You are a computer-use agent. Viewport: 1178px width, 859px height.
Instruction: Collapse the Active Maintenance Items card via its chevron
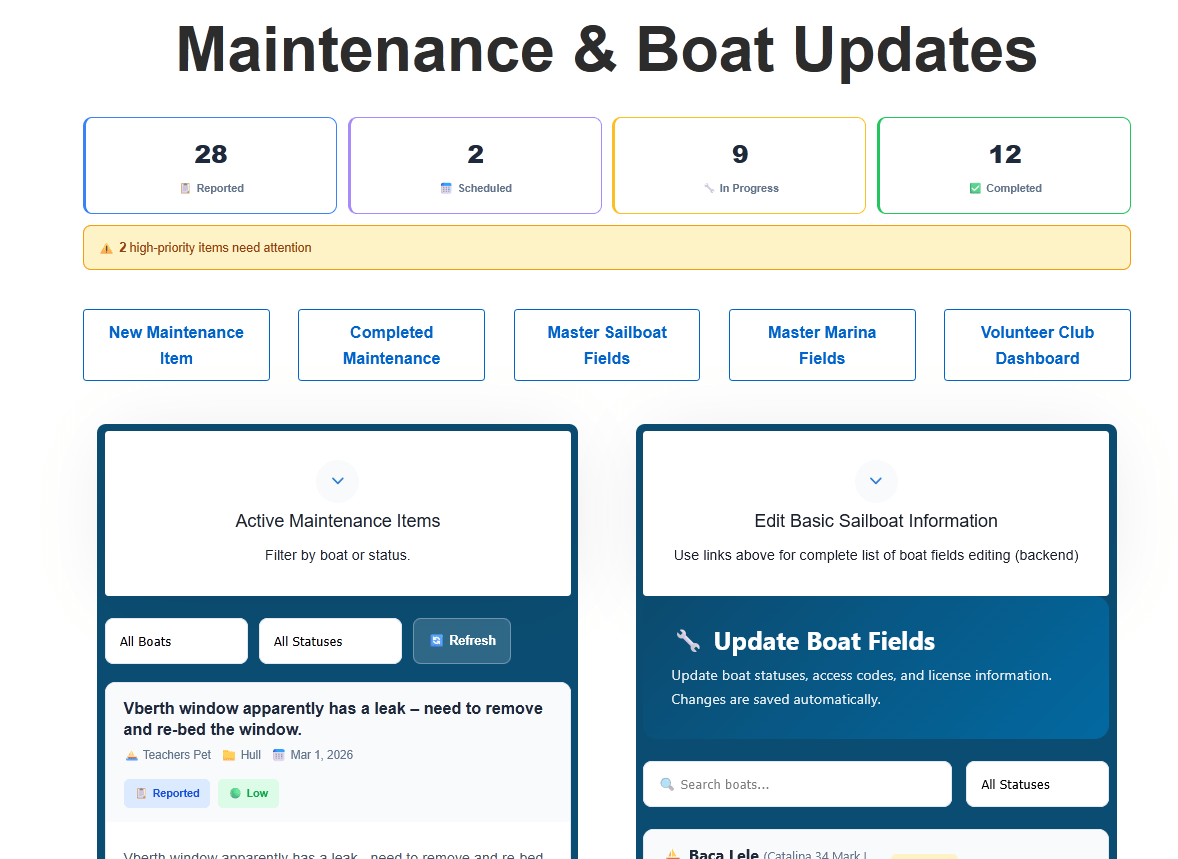337,481
